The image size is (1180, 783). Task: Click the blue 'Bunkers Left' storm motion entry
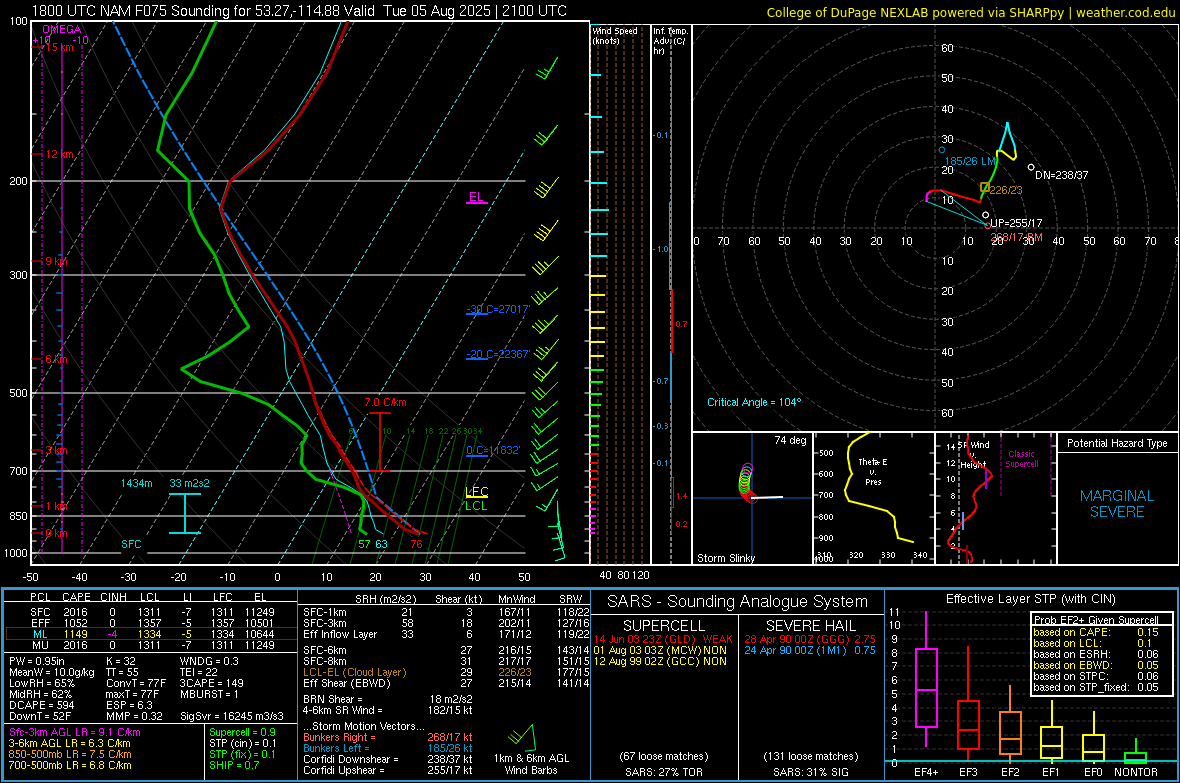(388, 748)
